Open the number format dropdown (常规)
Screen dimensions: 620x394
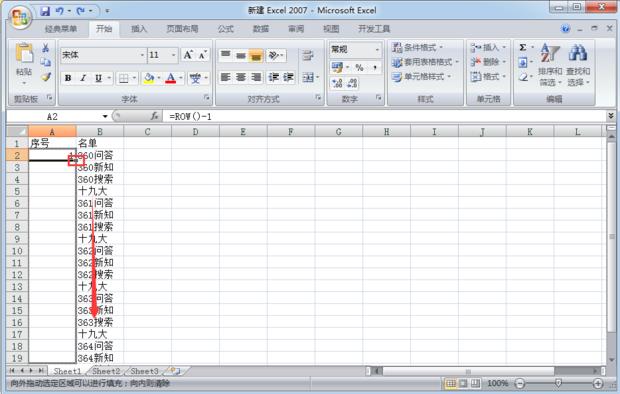point(377,49)
